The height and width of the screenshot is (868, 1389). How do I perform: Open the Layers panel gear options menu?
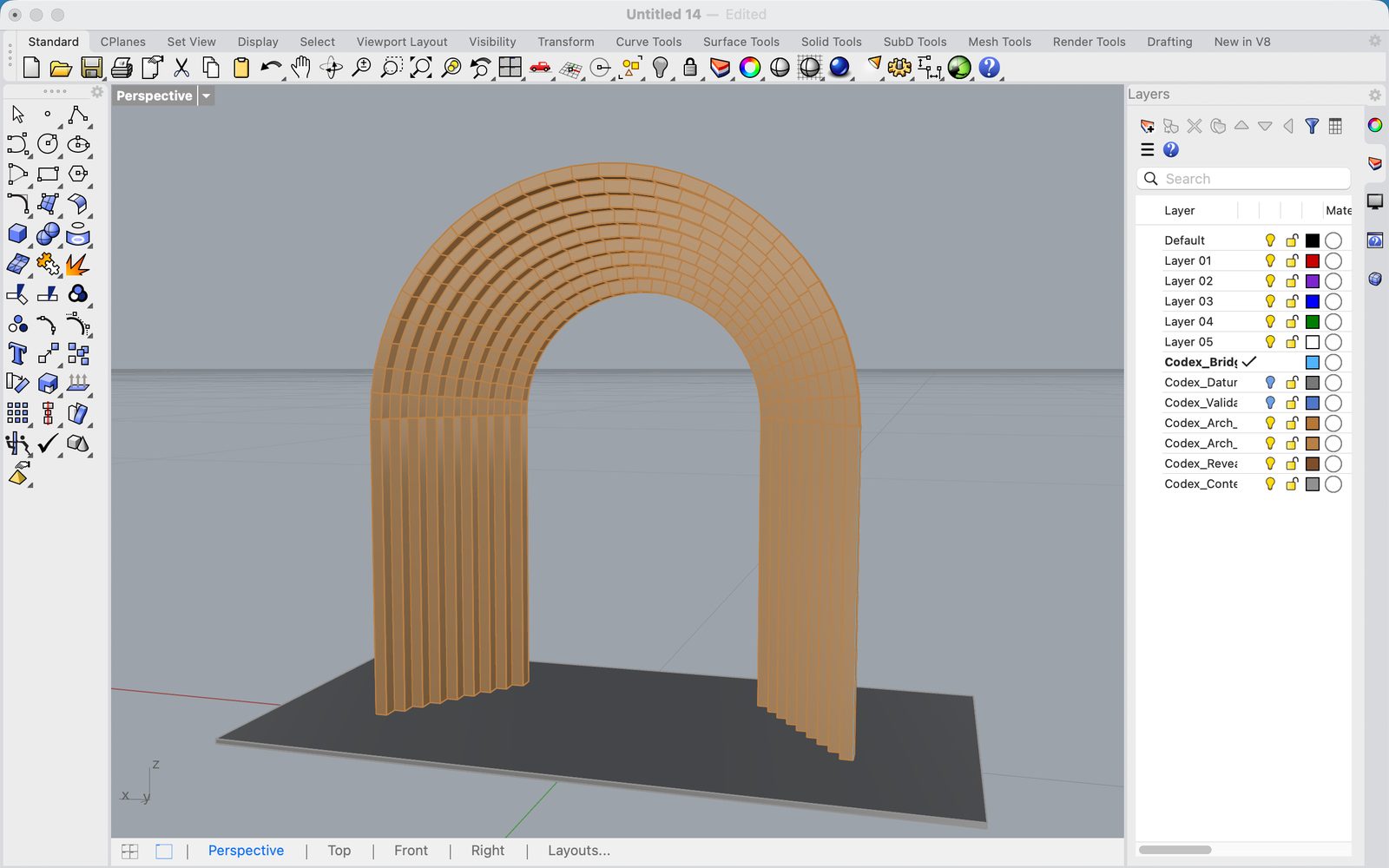pos(1374,95)
